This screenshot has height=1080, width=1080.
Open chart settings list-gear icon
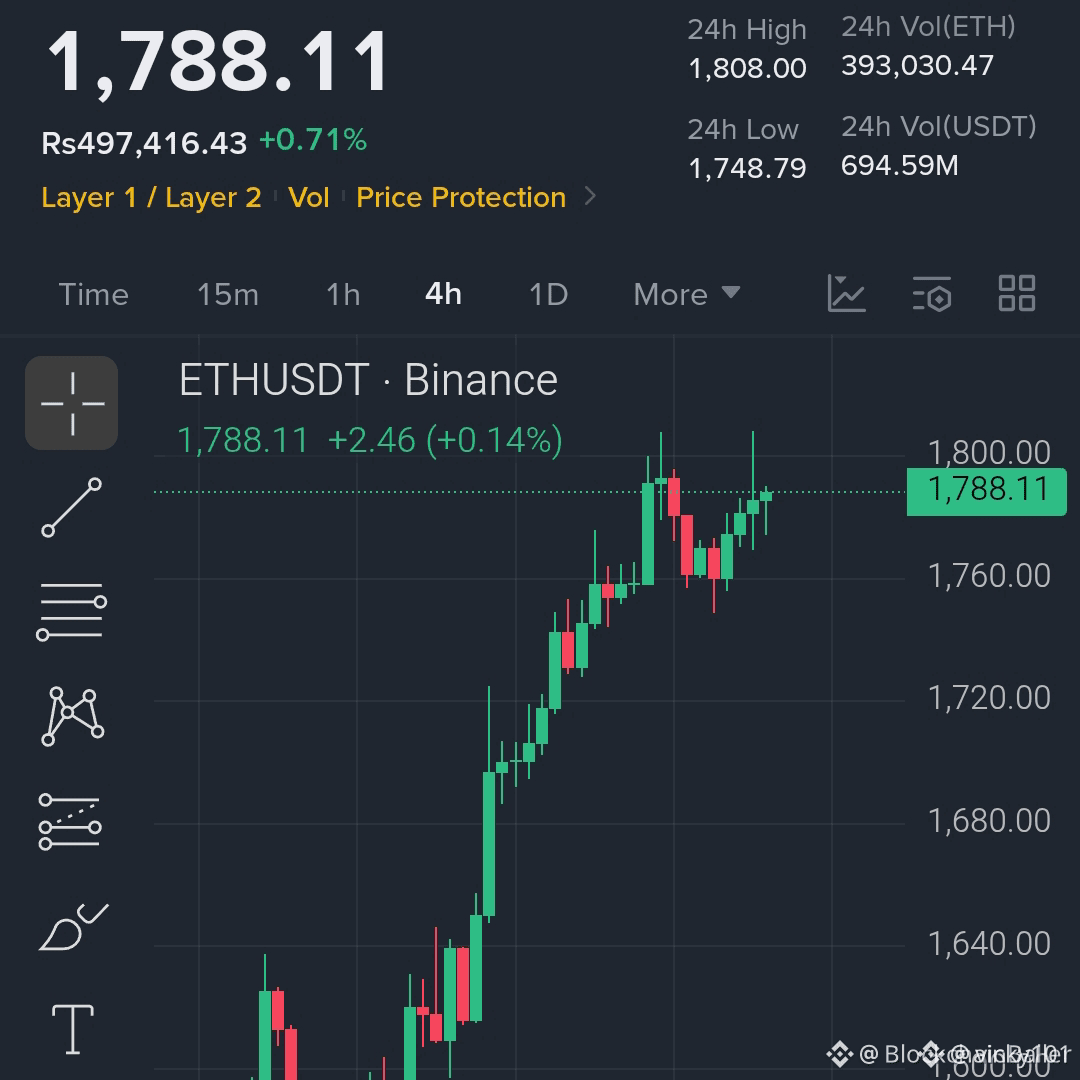[932, 294]
